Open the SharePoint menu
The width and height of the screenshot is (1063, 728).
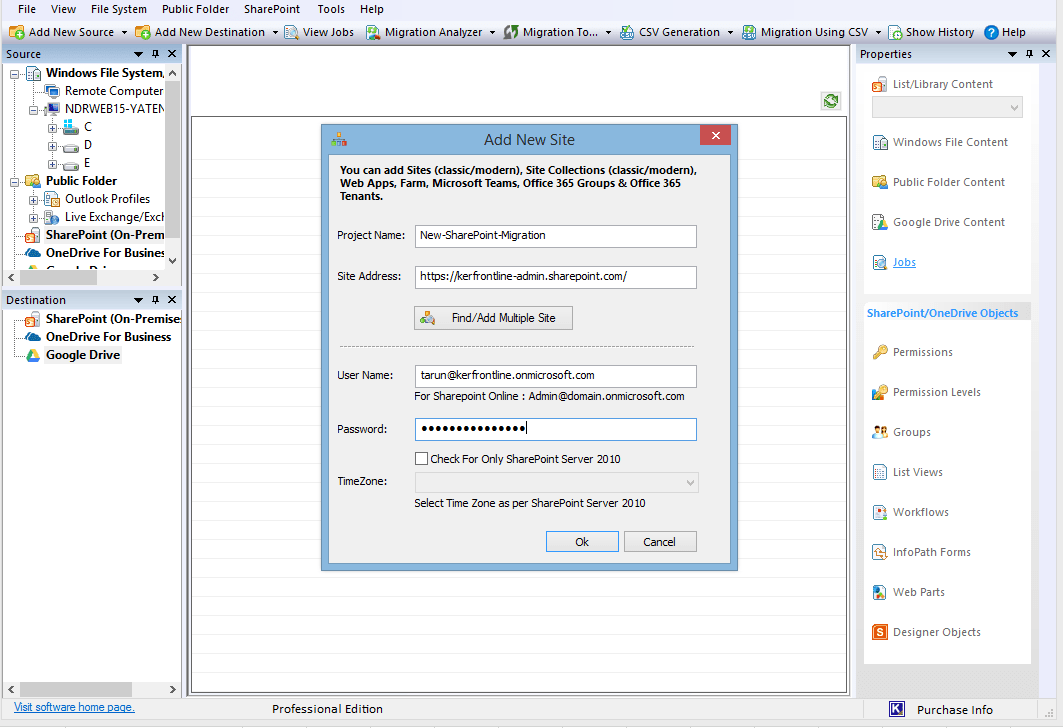point(272,9)
